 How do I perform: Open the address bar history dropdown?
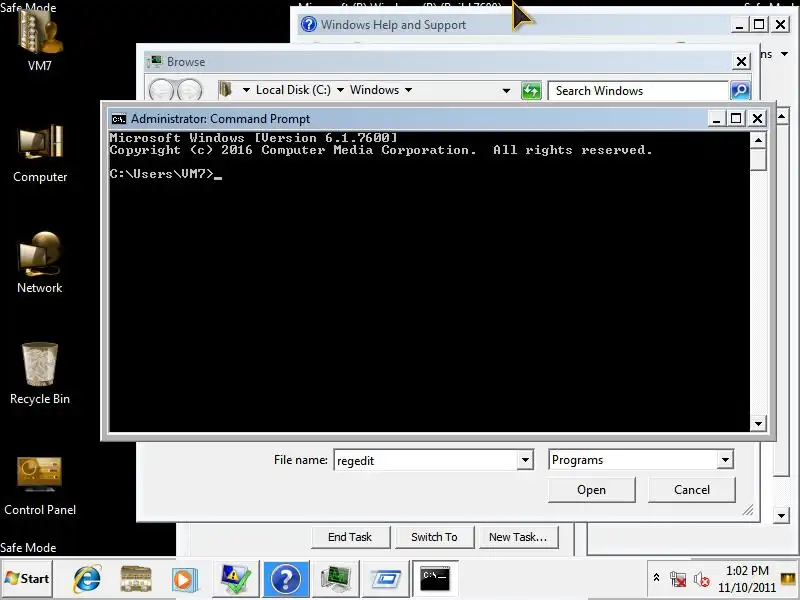(x=506, y=91)
